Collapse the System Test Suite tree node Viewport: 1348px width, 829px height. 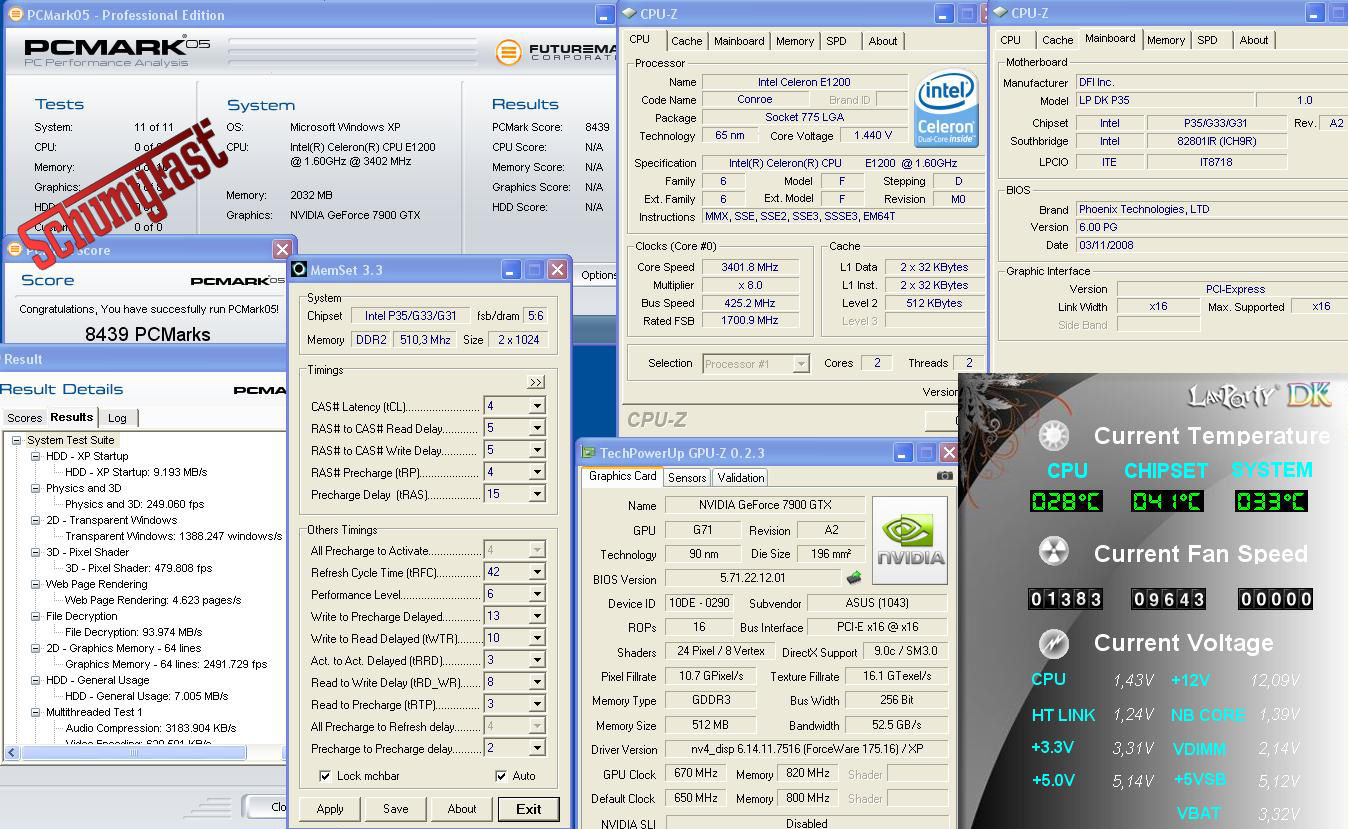pyautogui.click(x=16, y=440)
